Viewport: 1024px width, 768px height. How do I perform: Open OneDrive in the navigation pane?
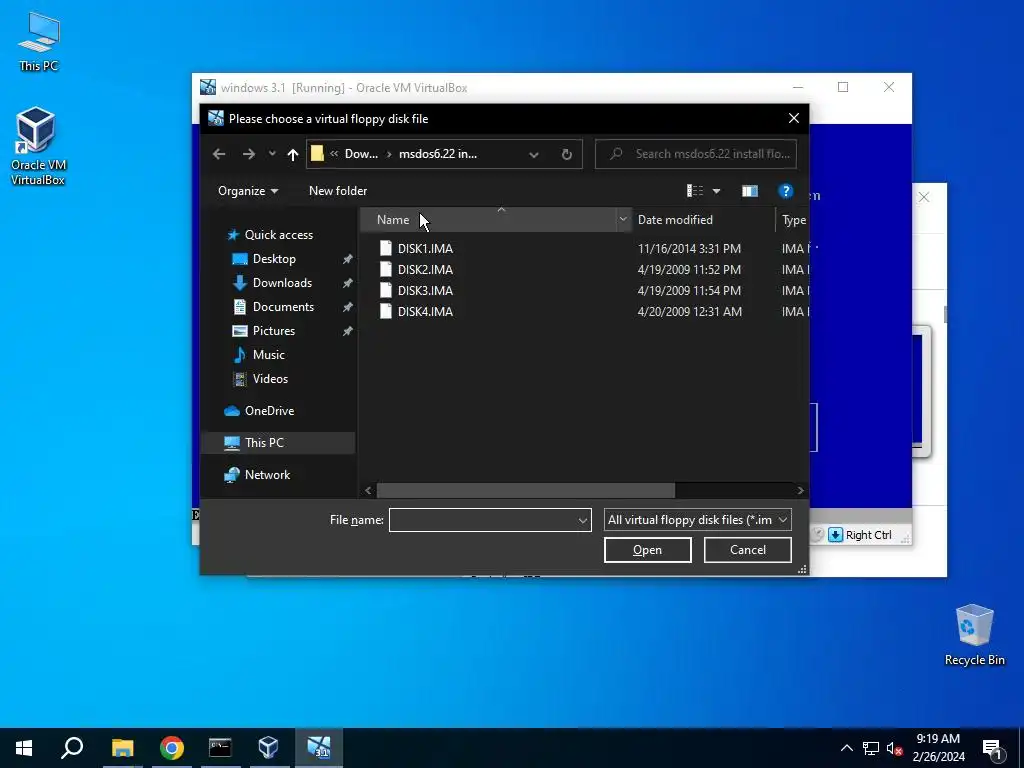tap(269, 411)
